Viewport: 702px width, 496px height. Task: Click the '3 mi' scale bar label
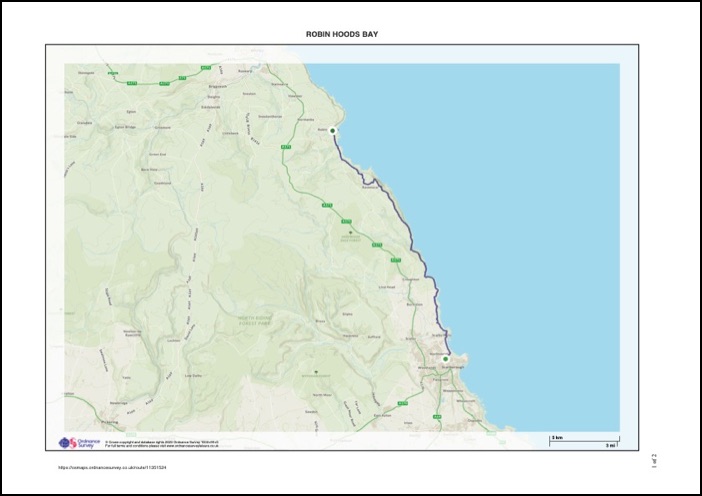[611, 445]
